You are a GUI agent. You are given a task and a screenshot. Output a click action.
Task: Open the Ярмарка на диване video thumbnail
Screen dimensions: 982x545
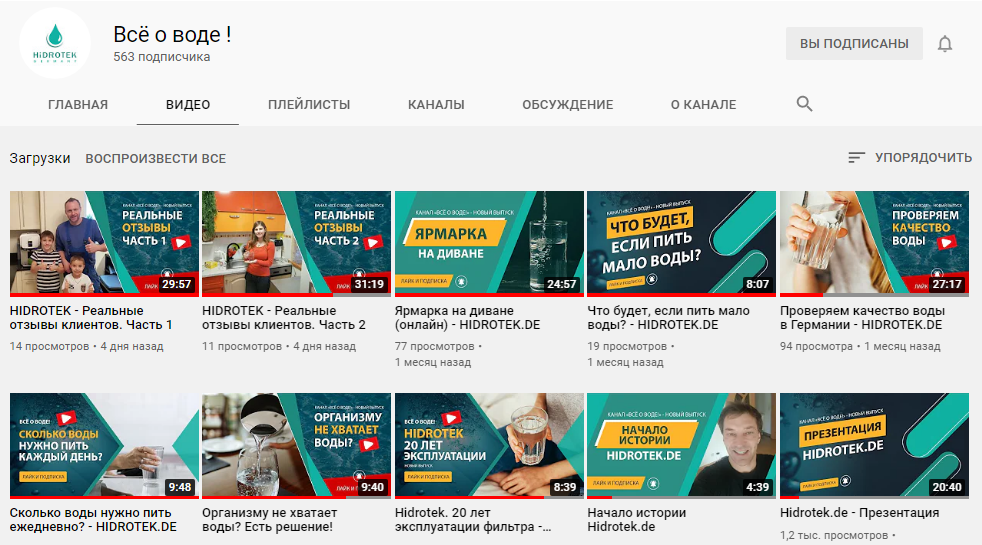click(489, 244)
